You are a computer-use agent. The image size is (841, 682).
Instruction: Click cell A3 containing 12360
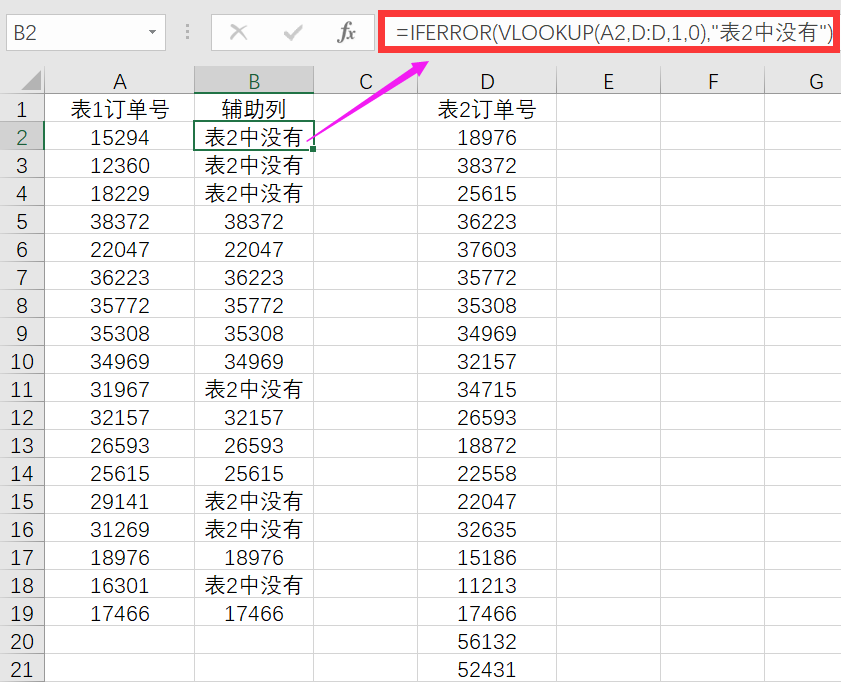pyautogui.click(x=119, y=165)
